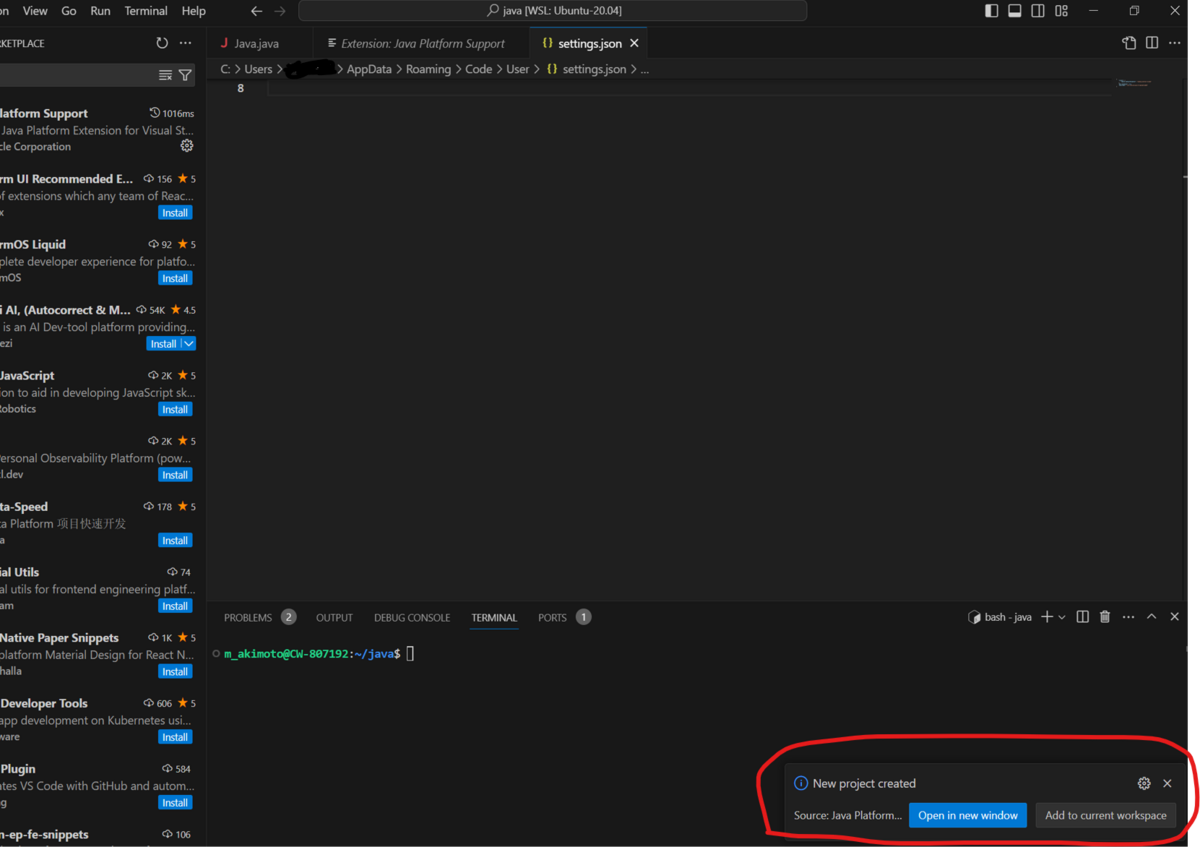
Task: Maximize the panel with the up chevron
Action: point(1151,617)
